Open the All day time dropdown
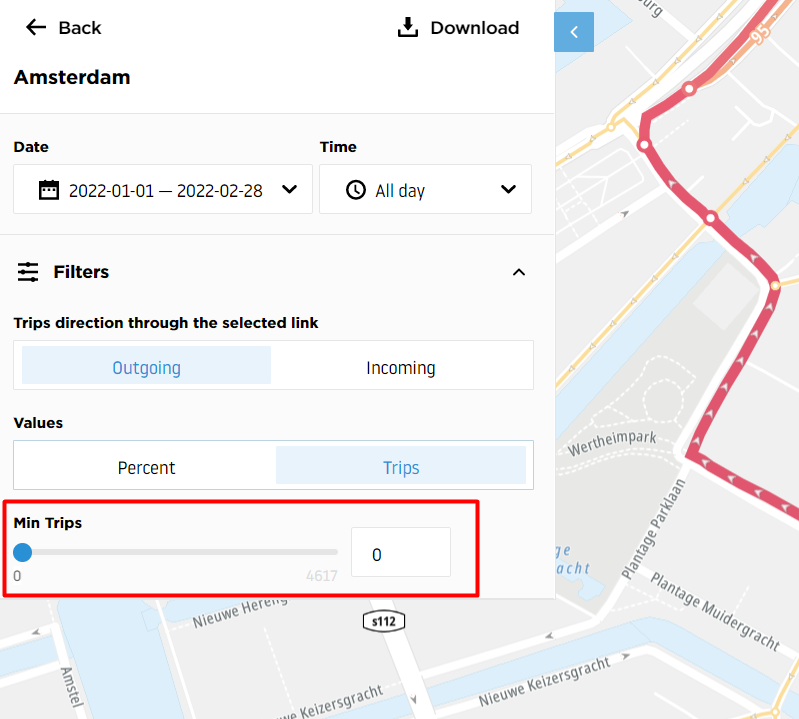Screen dimensions: 799x719 [425, 190]
